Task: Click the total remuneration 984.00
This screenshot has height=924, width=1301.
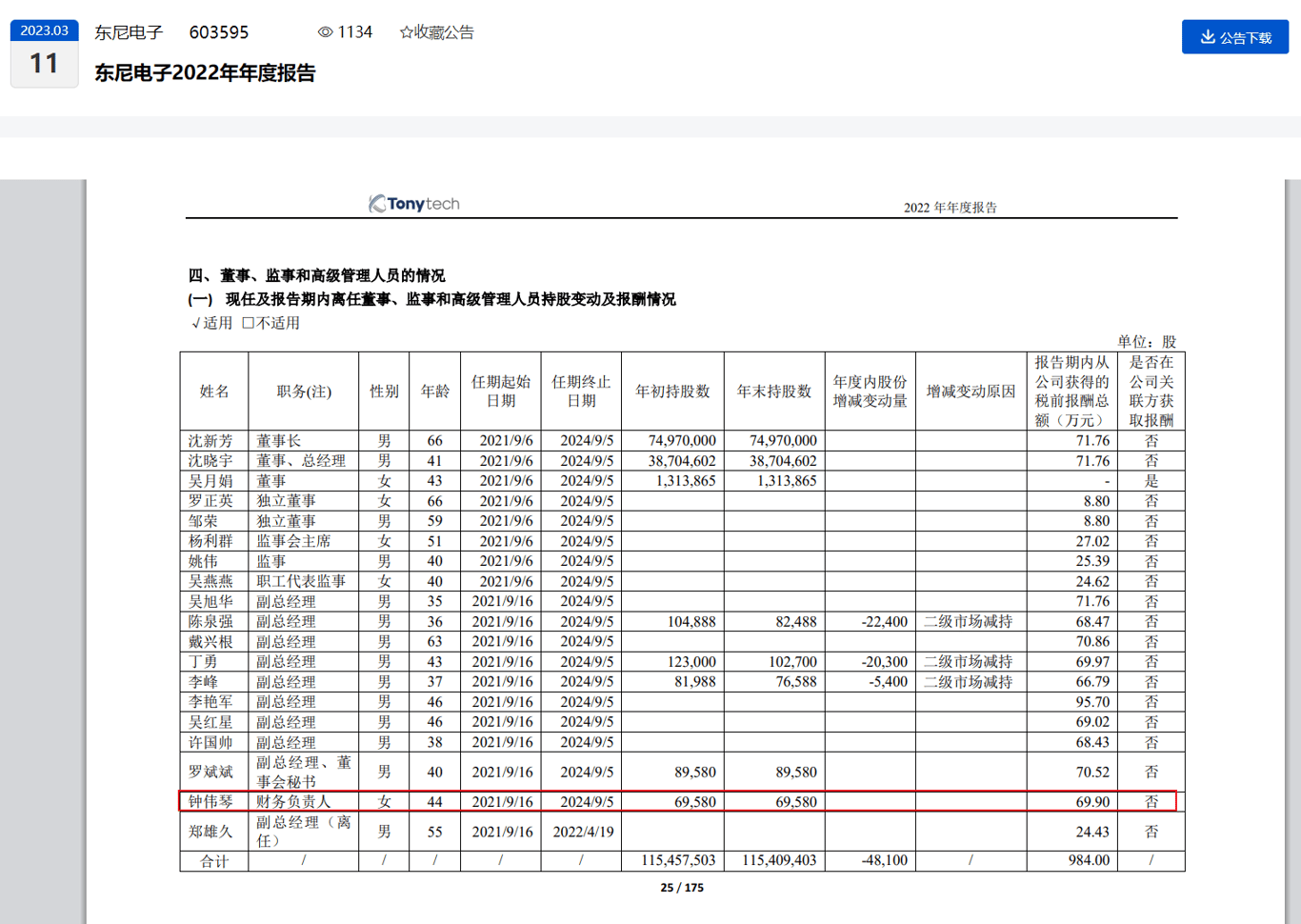Action: (1089, 860)
